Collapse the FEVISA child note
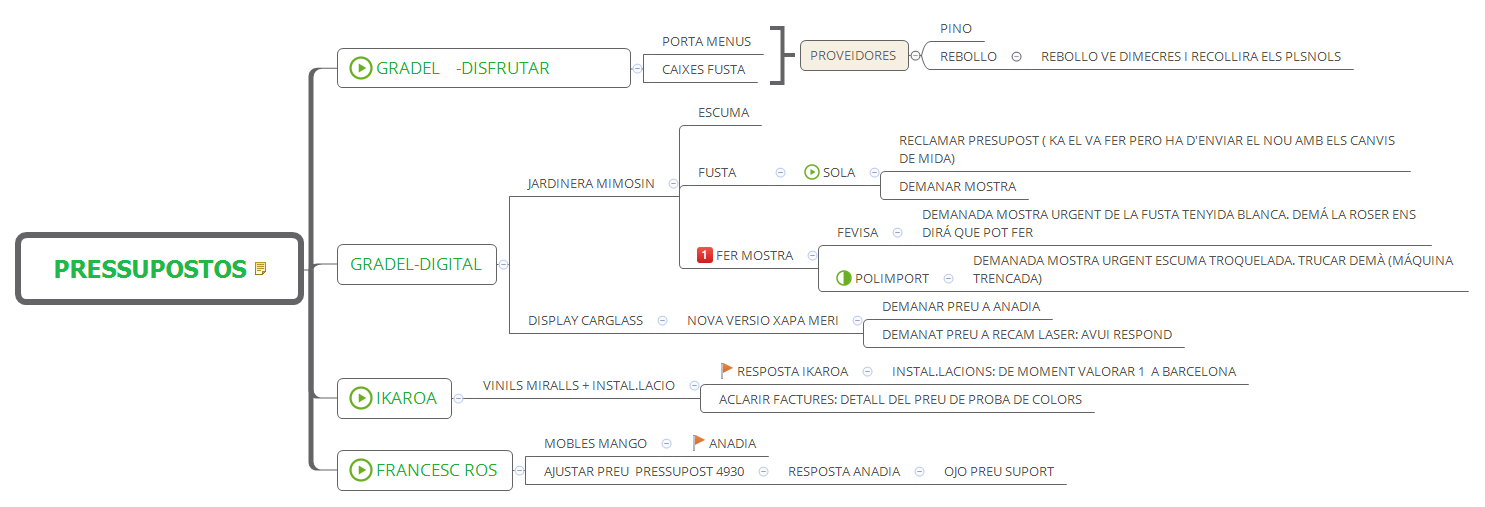The image size is (1485, 507). (897, 232)
